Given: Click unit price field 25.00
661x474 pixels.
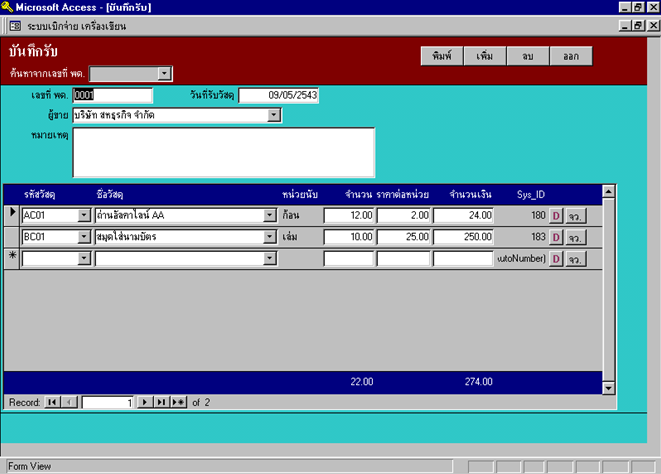Looking at the screenshot, I should 403,237.
